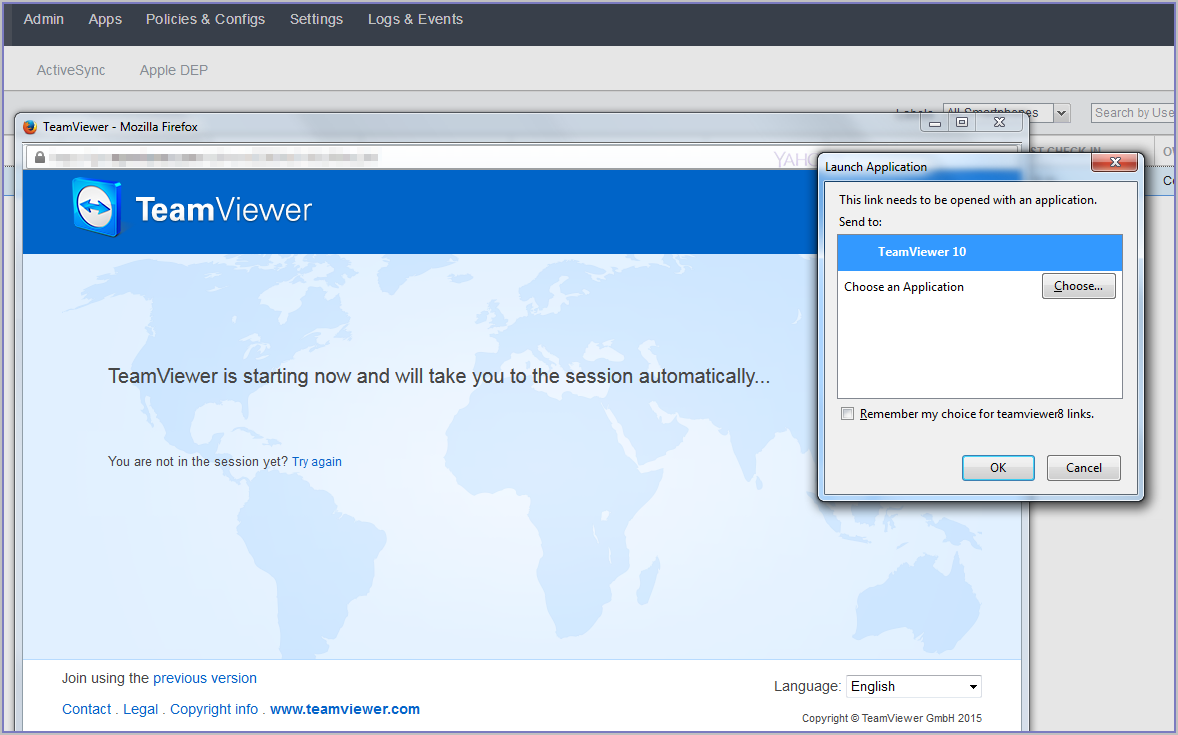
Task: Select TeamViewer 10 in application list
Action: coord(980,253)
